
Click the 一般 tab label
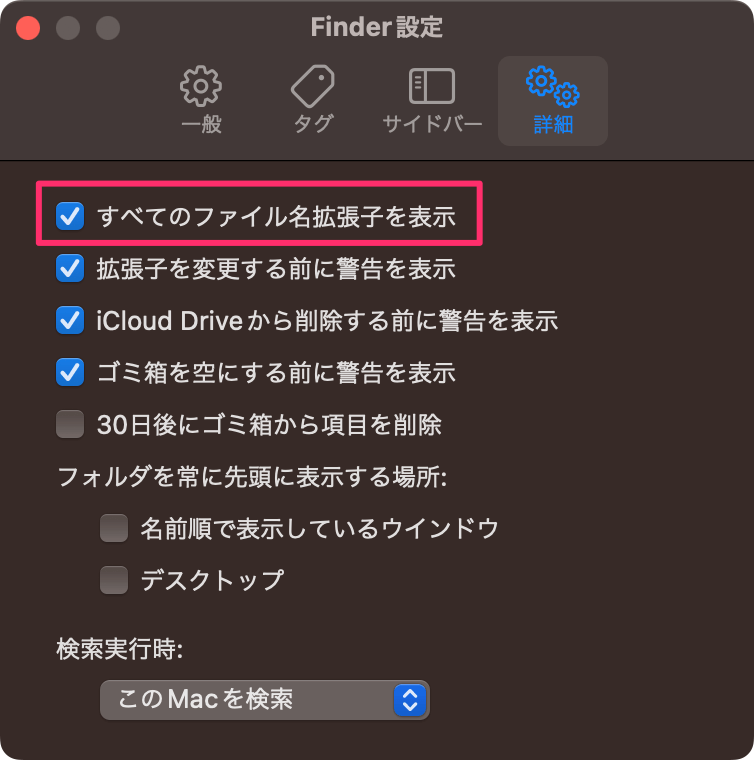click(202, 124)
